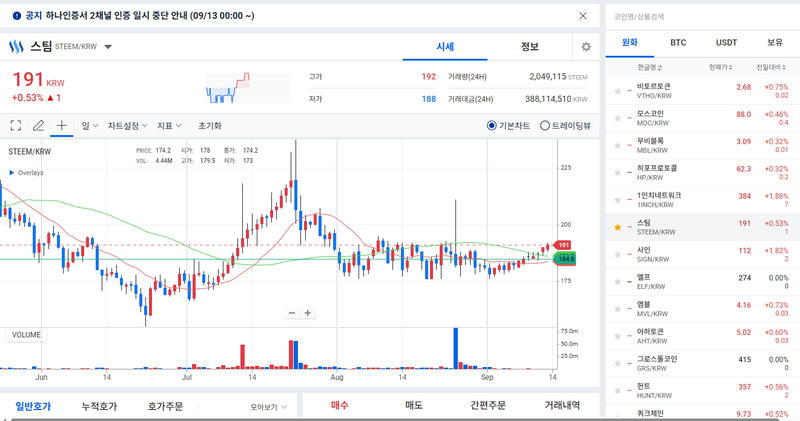Switch to 매도 sell tab

(x=414, y=405)
